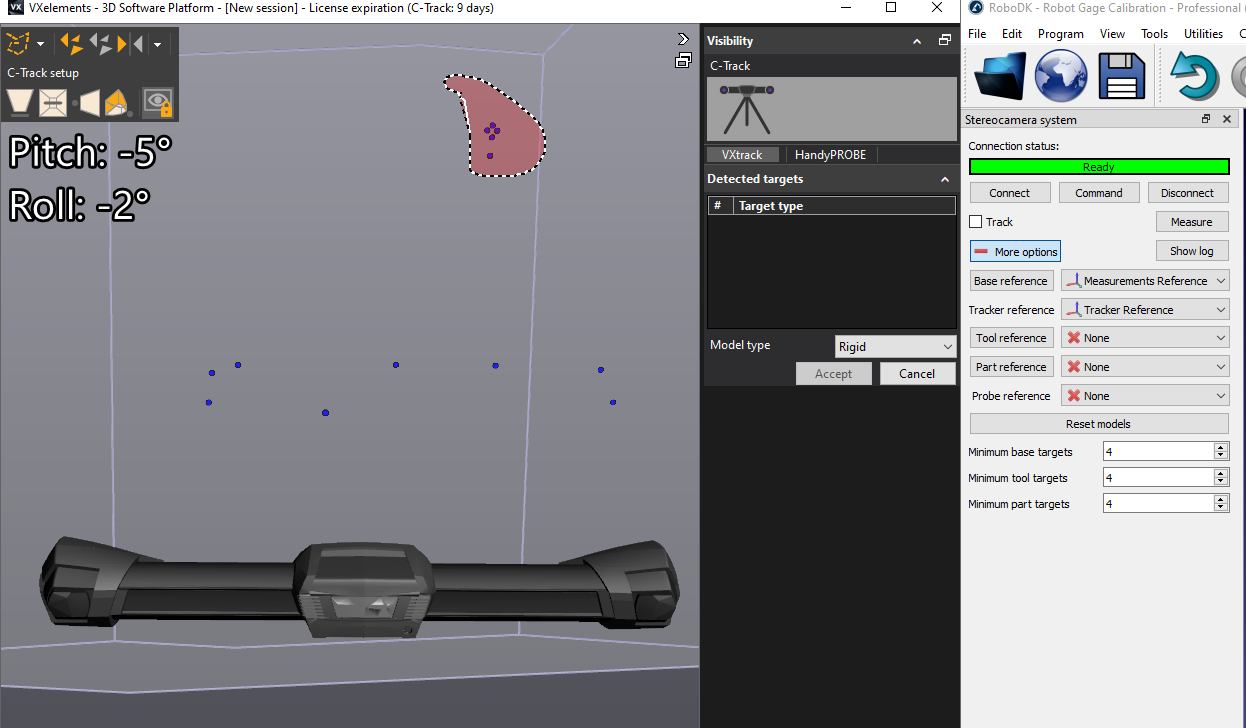Select the target selection lasso tool
1246x728 pixels.
pos(17,43)
